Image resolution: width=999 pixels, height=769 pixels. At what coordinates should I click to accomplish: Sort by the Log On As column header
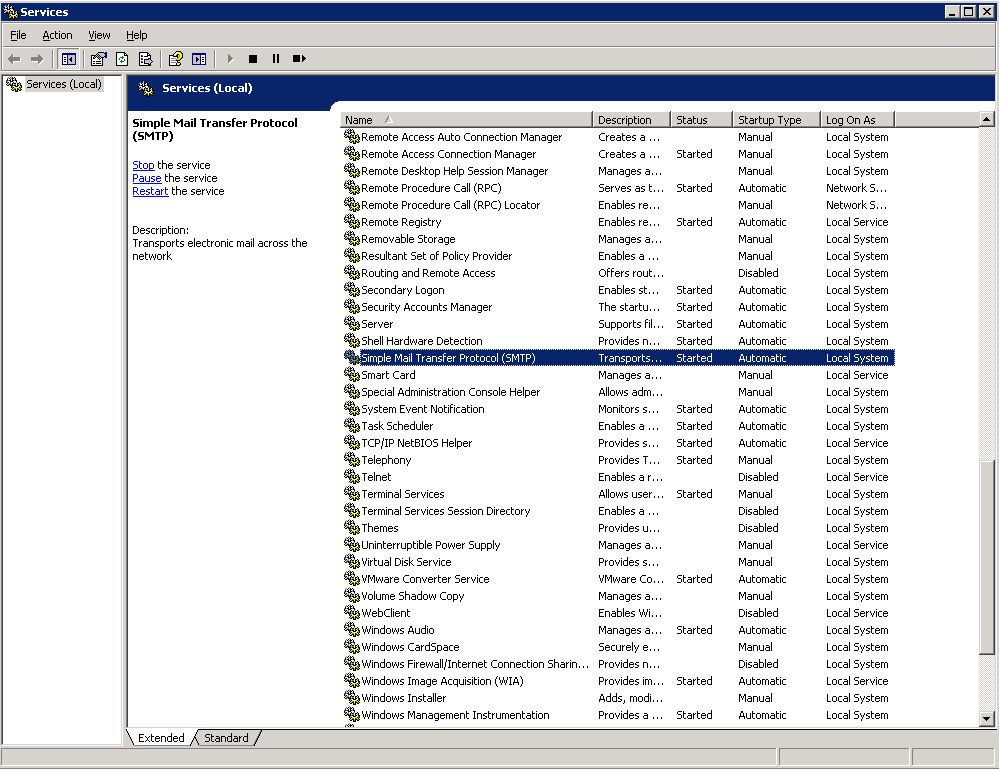click(858, 120)
